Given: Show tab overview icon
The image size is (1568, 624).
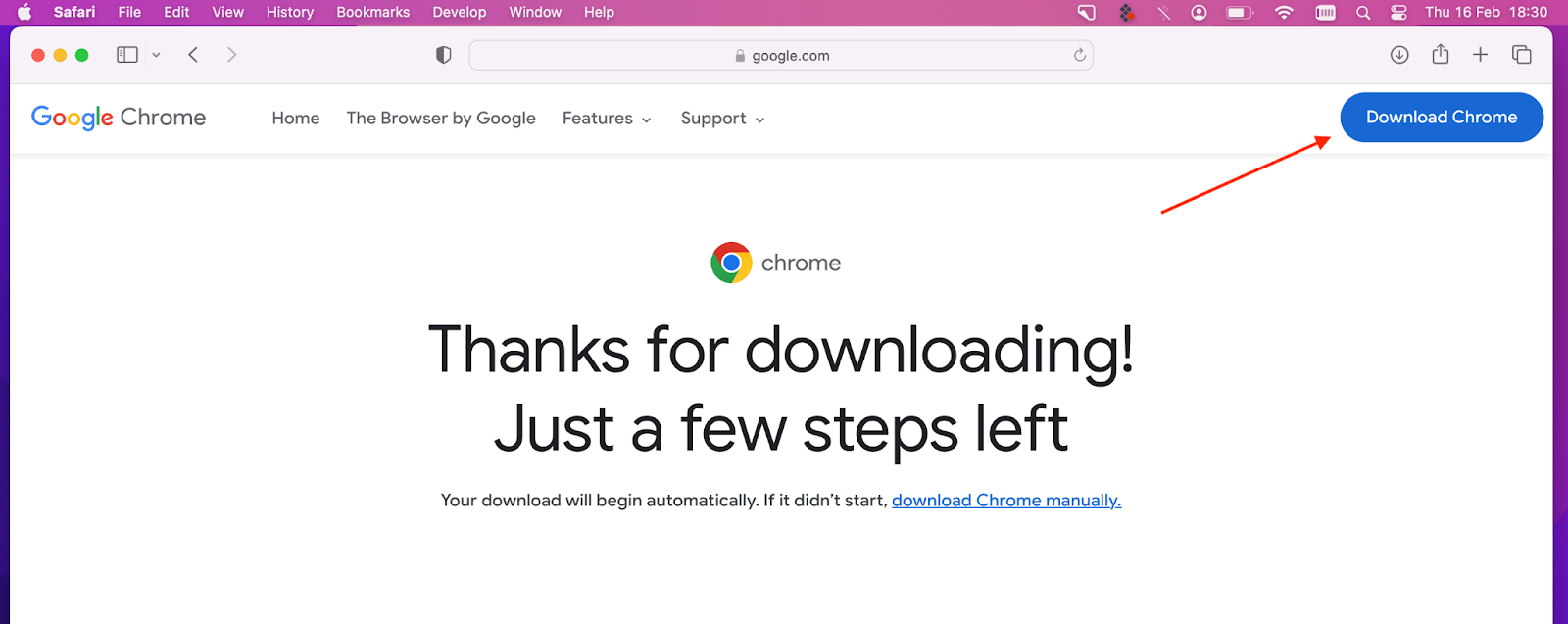Looking at the screenshot, I should coord(1521,55).
